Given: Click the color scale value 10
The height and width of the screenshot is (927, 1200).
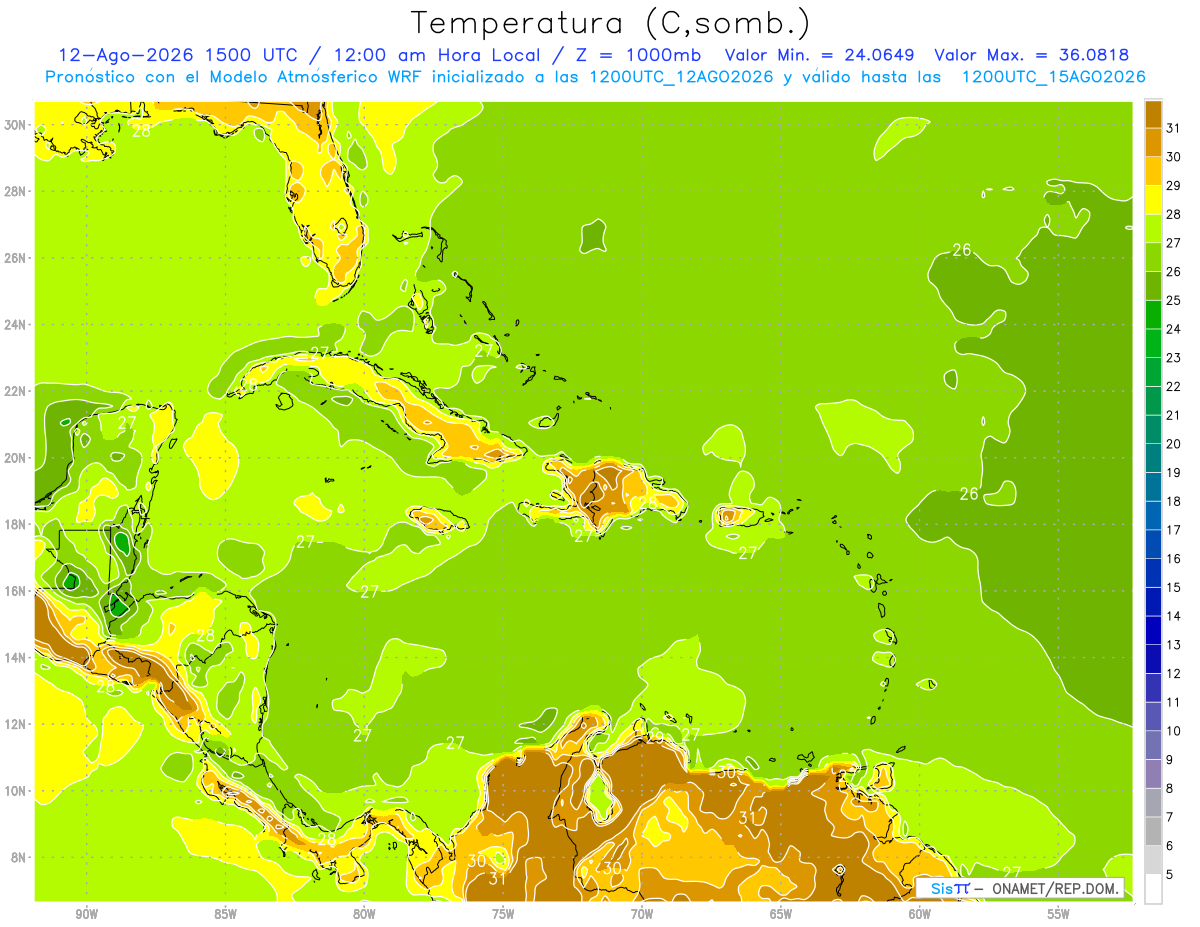Looking at the screenshot, I should tap(1174, 731).
